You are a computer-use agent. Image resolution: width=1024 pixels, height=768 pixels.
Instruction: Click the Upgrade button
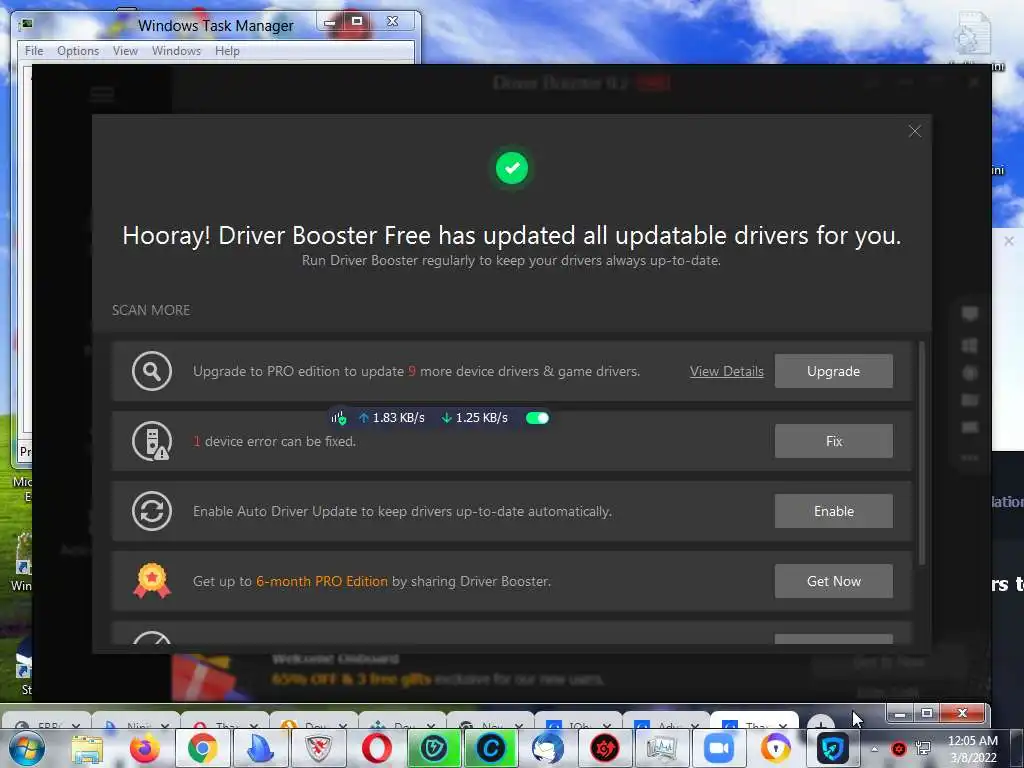(x=833, y=371)
